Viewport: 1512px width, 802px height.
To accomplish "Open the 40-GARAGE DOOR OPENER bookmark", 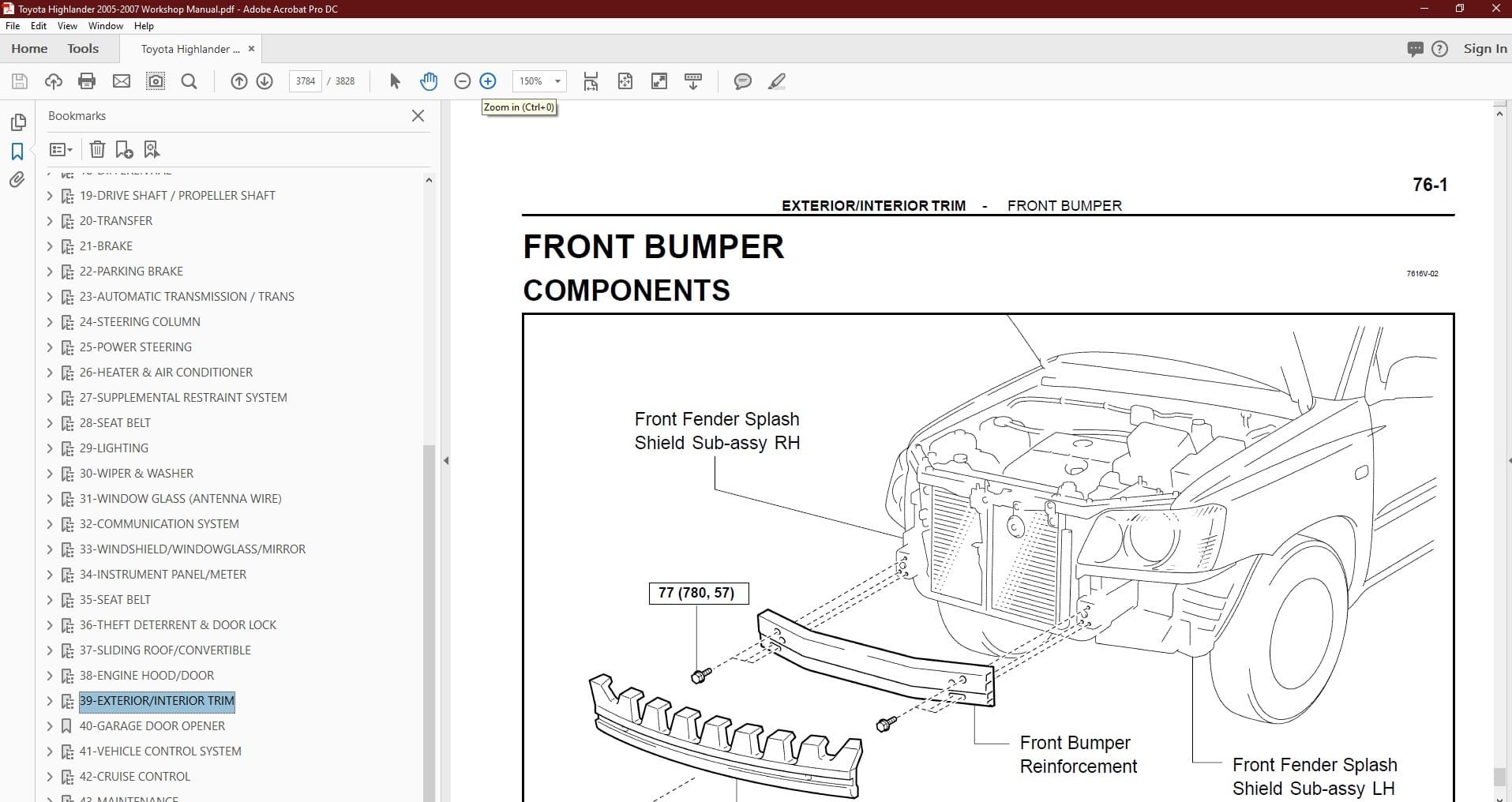I will click(x=152, y=726).
